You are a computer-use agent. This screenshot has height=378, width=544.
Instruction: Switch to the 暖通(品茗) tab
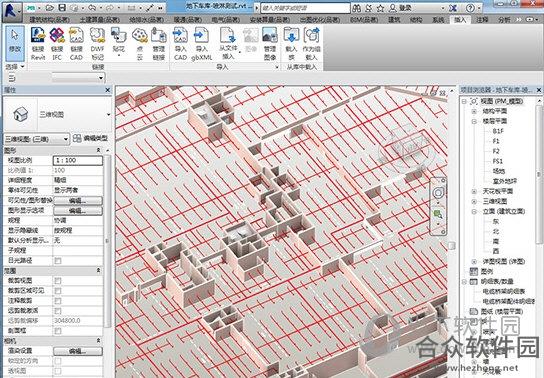(188, 20)
